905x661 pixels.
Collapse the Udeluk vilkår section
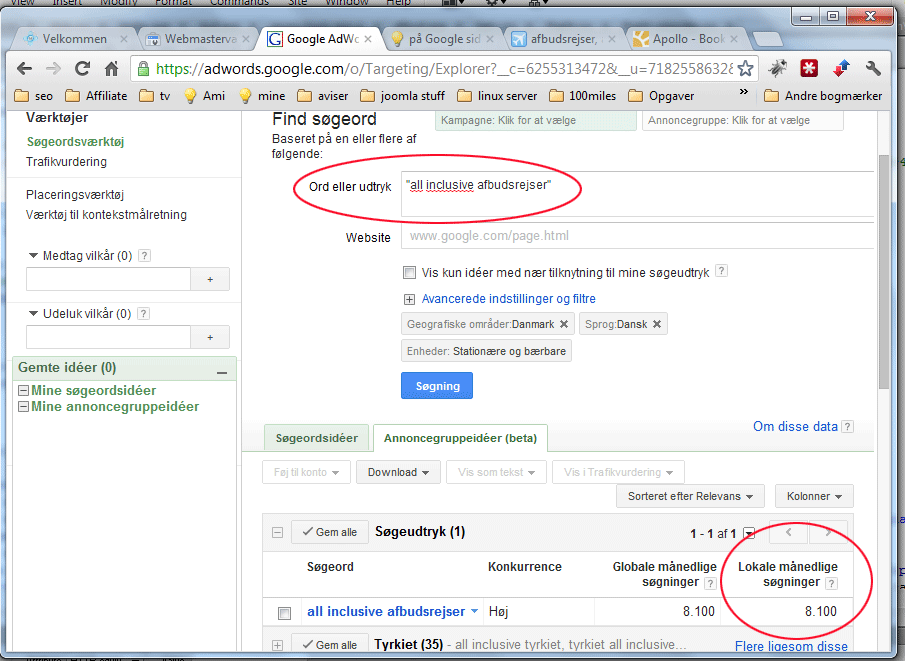[x=33, y=313]
